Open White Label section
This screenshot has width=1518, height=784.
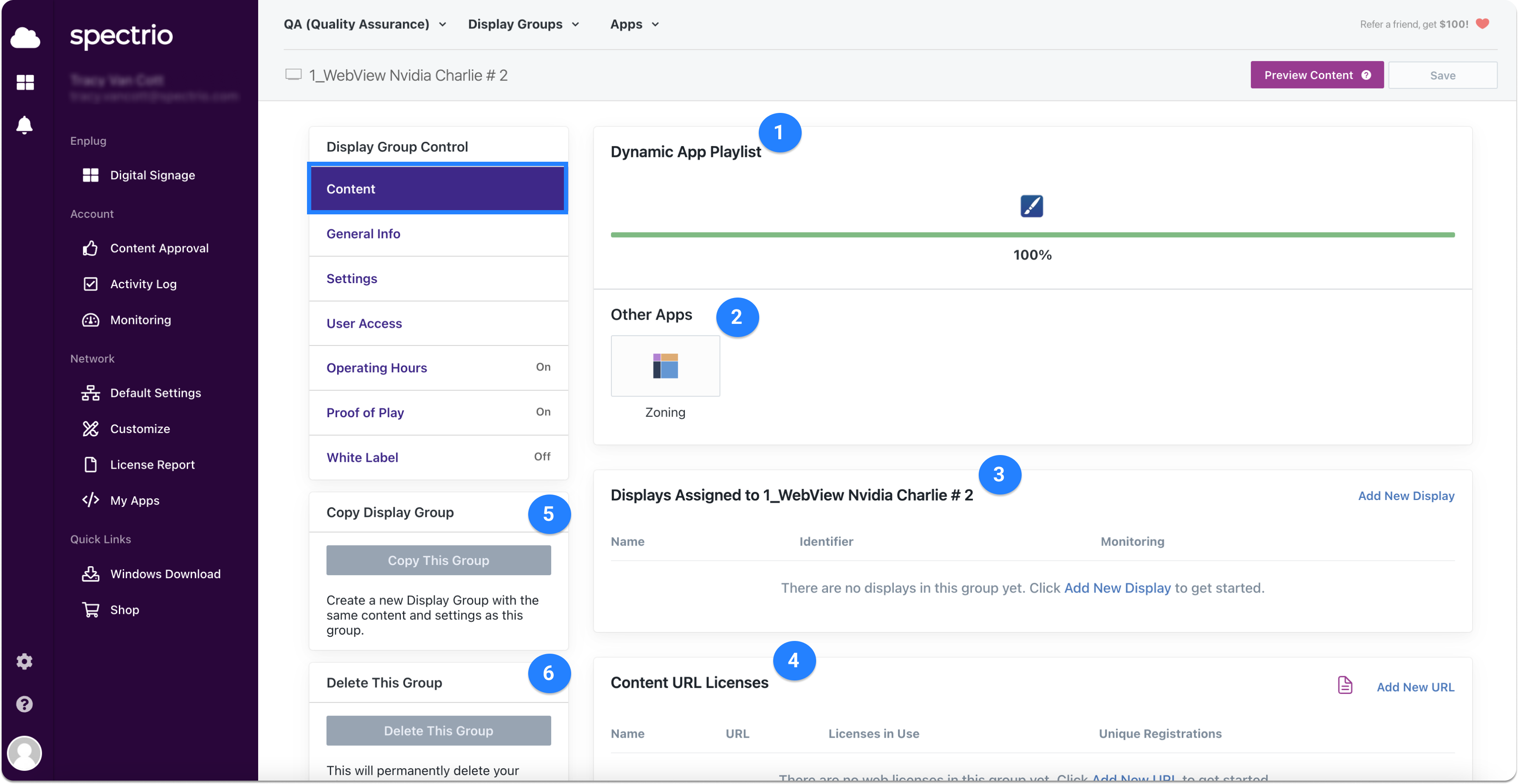pos(439,458)
